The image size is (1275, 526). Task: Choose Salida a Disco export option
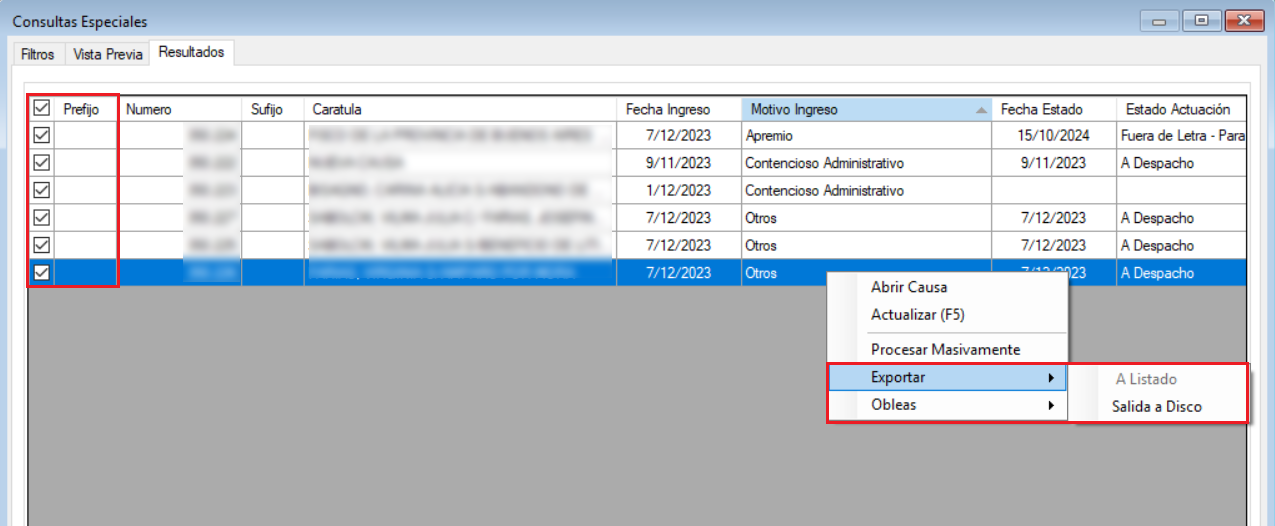point(1156,407)
